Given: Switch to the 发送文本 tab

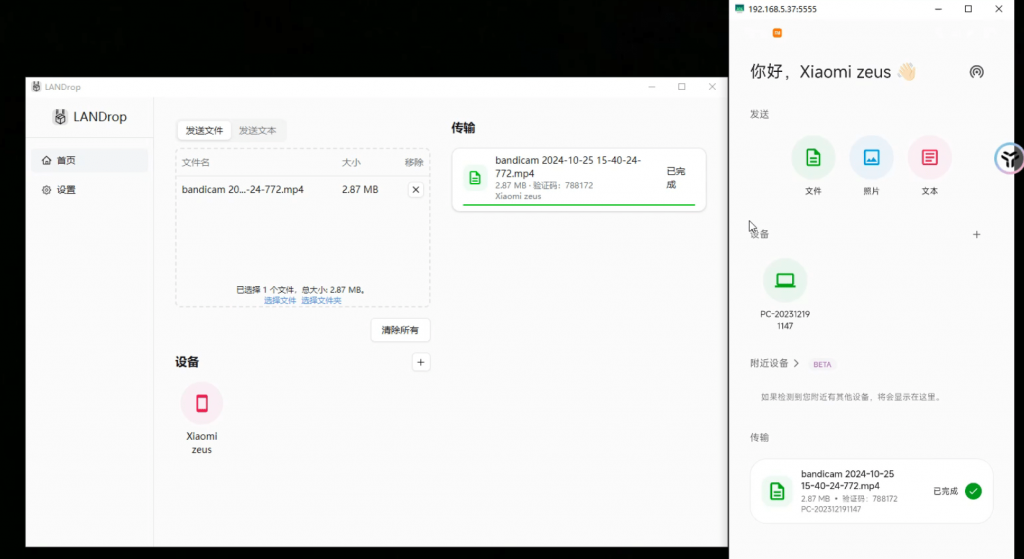Looking at the screenshot, I should pyautogui.click(x=258, y=130).
